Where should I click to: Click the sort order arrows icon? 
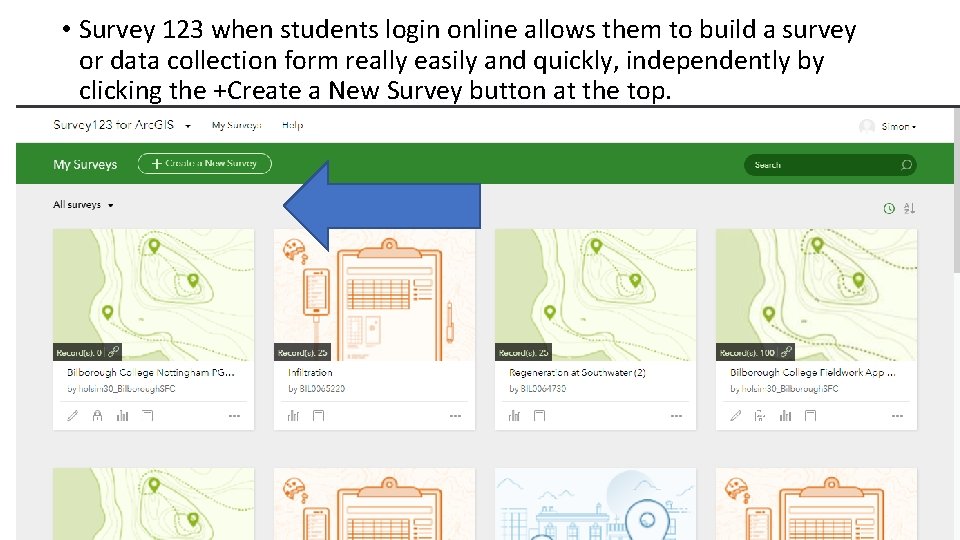click(909, 208)
